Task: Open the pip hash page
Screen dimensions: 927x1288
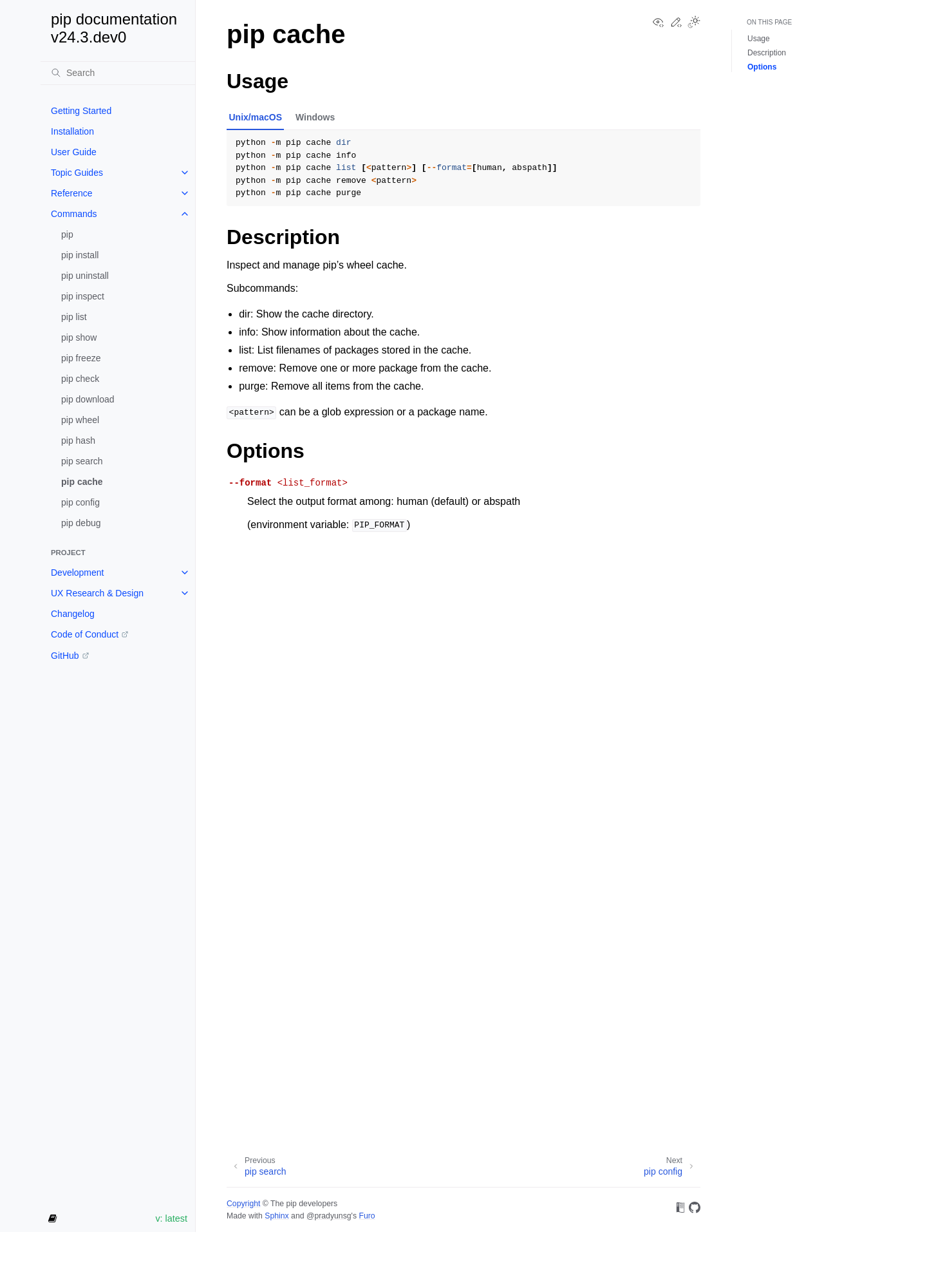Action: [x=78, y=440]
